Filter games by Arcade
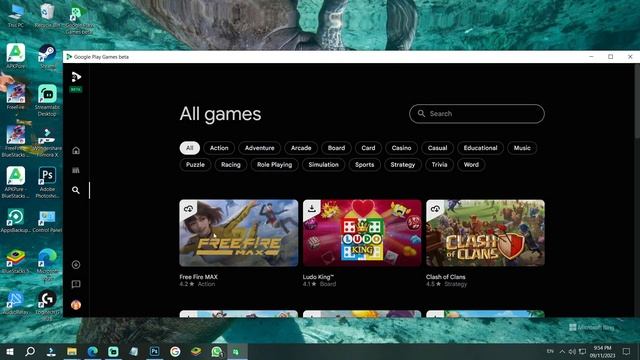Image resolution: width=640 pixels, height=360 pixels. click(301, 148)
